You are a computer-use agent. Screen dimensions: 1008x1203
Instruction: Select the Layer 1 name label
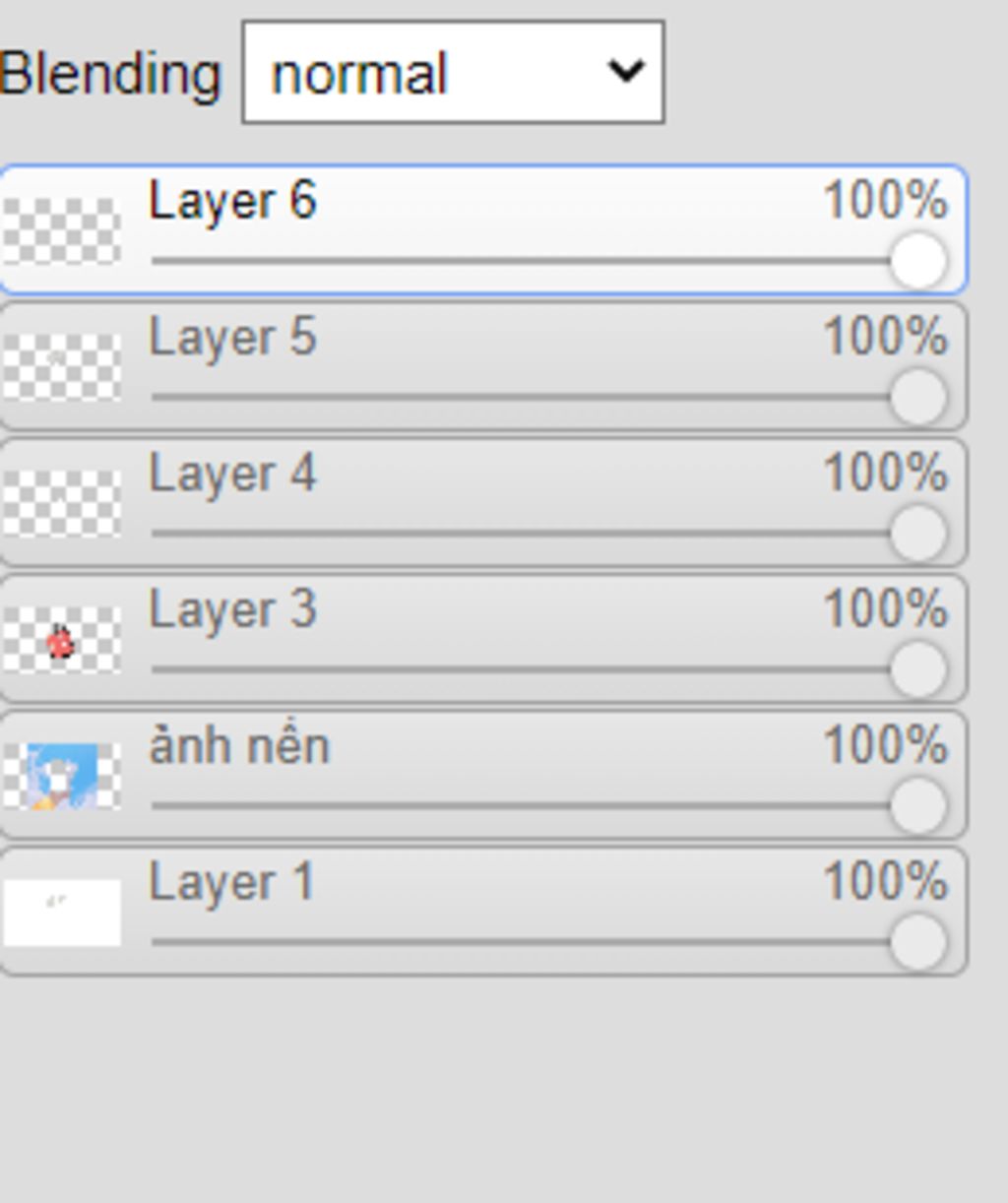(x=231, y=881)
